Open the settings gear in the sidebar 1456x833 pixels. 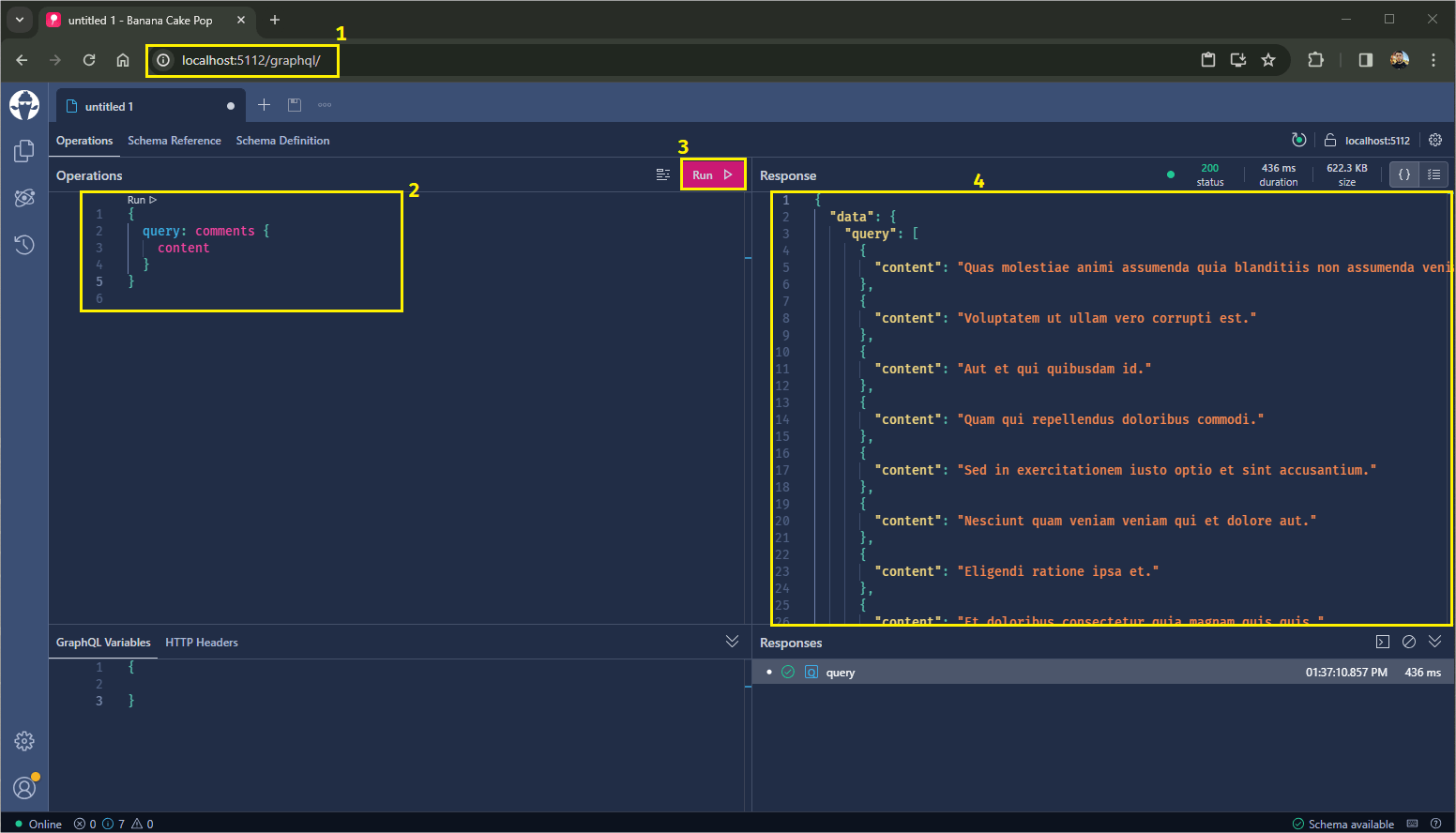[x=24, y=741]
